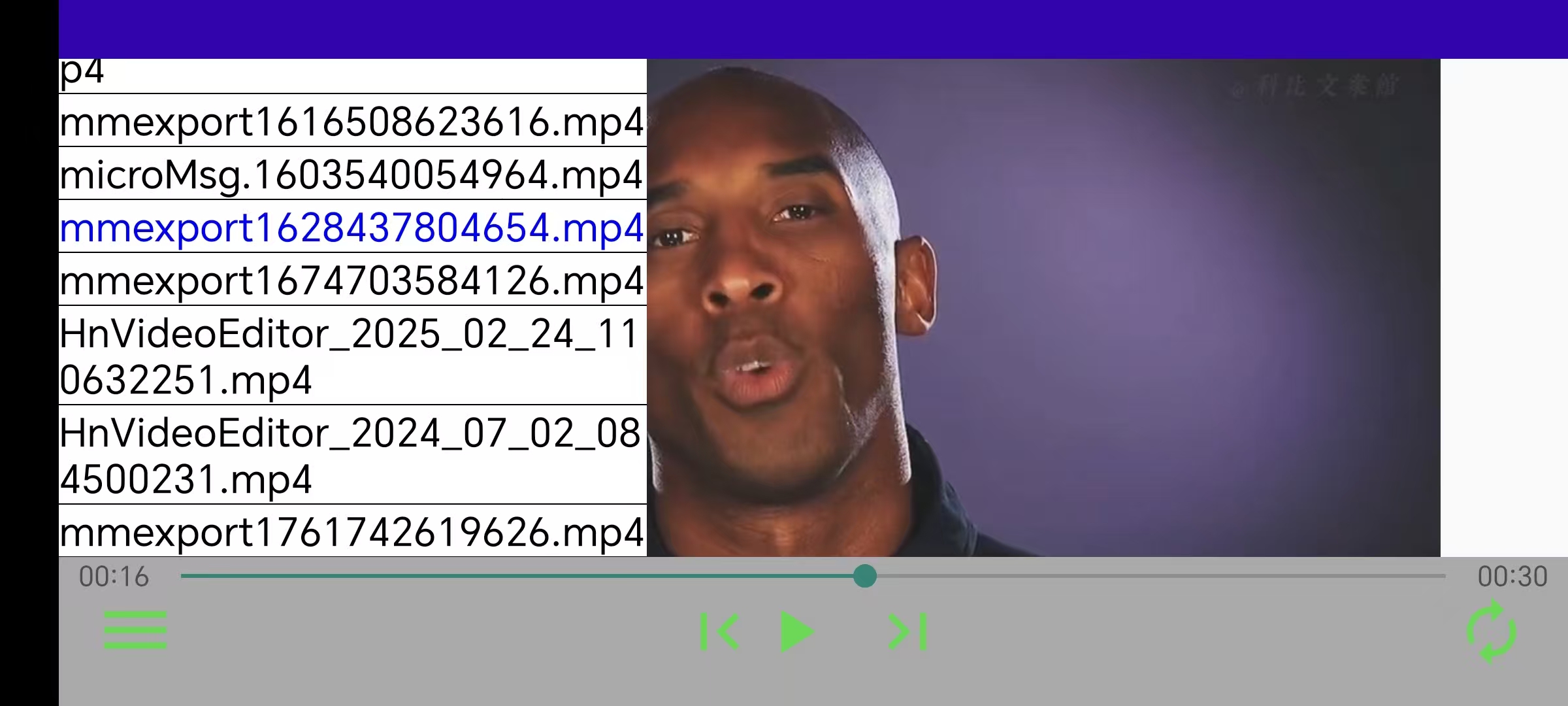Choose the HnVideoEditor_2025_02_24 video file
Screen dimensions: 1568x706
352,356
